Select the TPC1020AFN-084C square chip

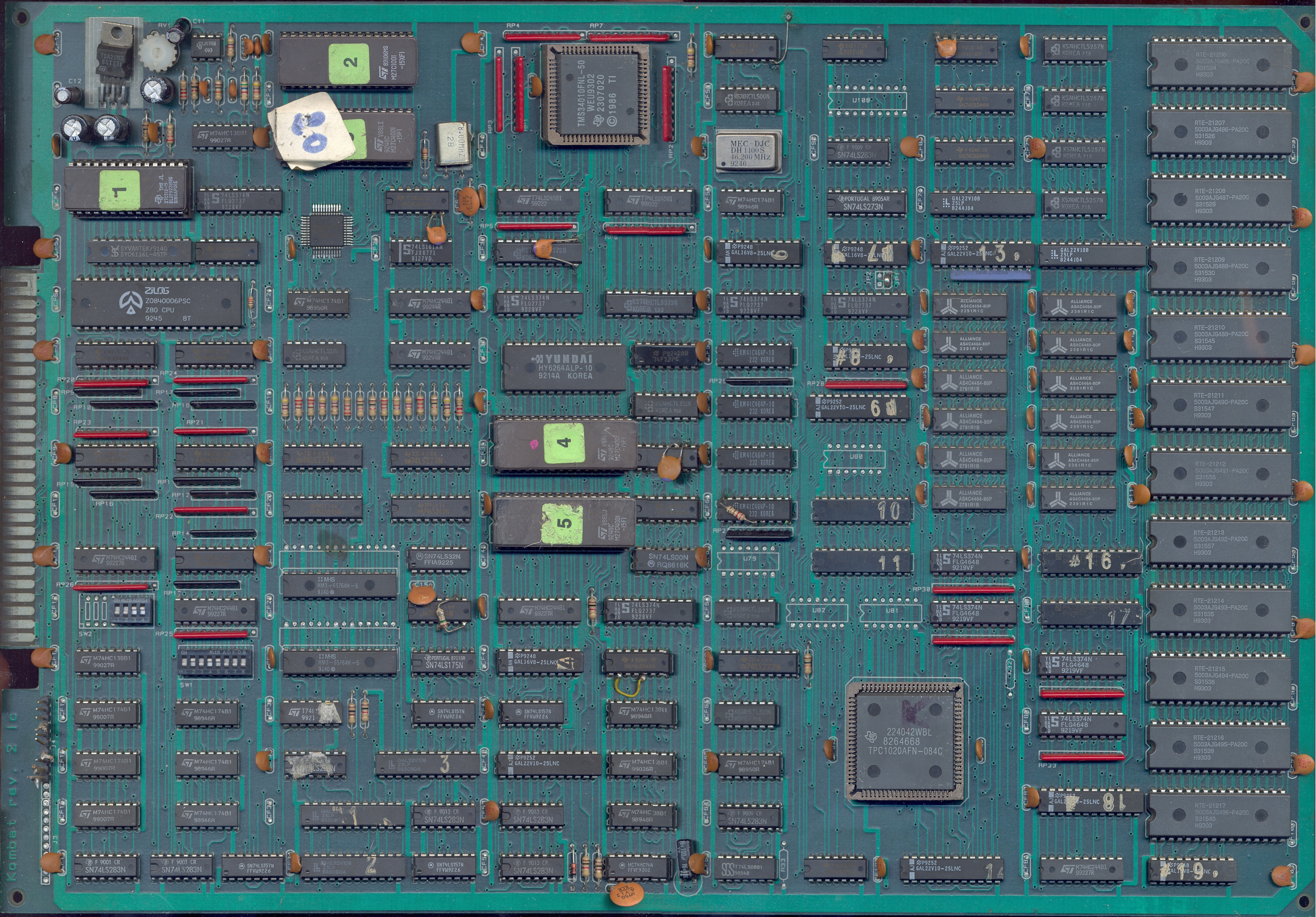(904, 740)
